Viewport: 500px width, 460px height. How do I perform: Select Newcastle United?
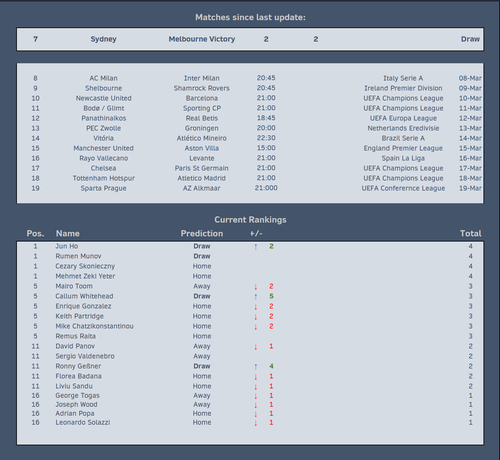tap(103, 98)
